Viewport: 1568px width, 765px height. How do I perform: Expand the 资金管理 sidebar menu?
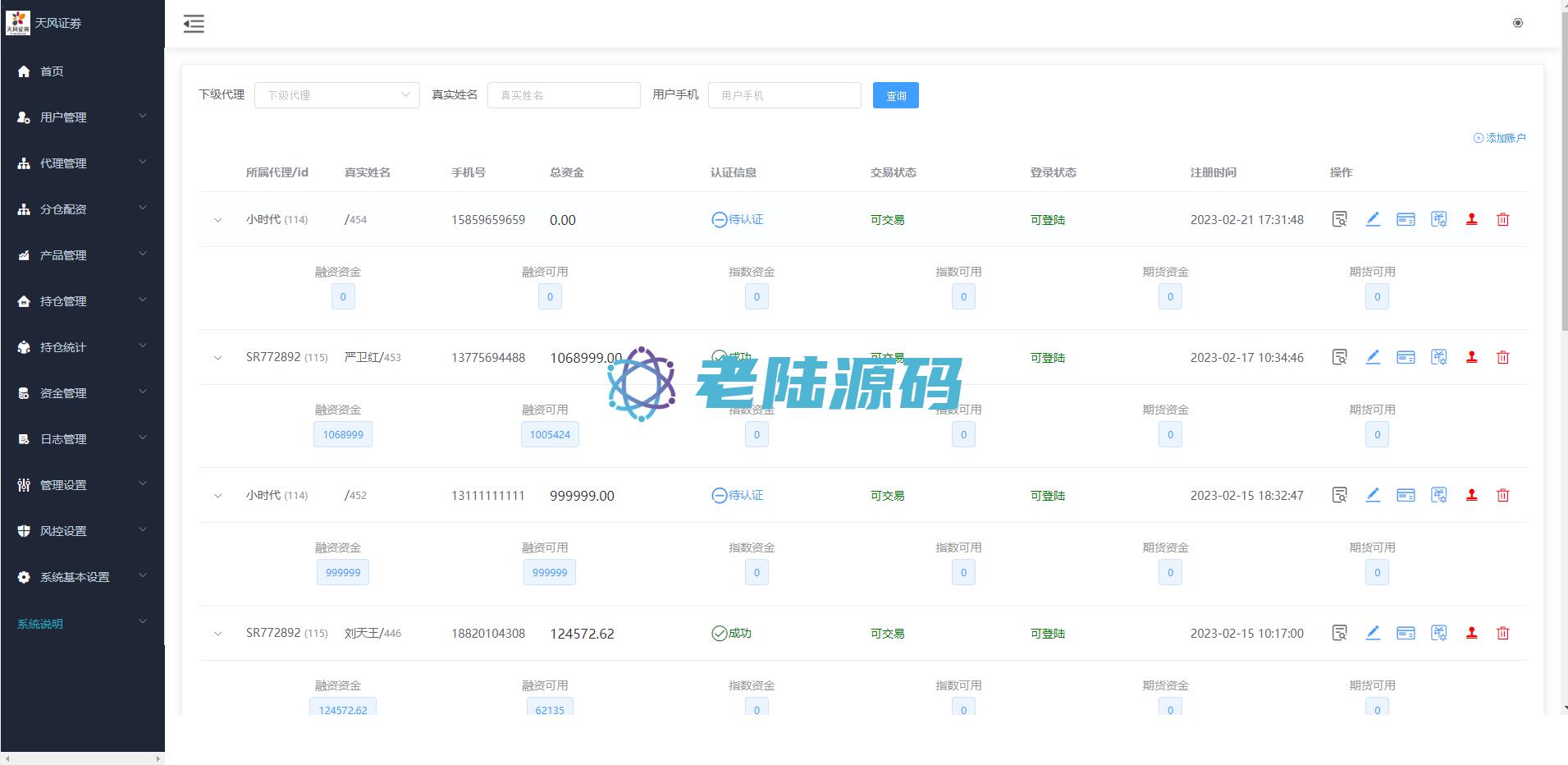[82, 393]
